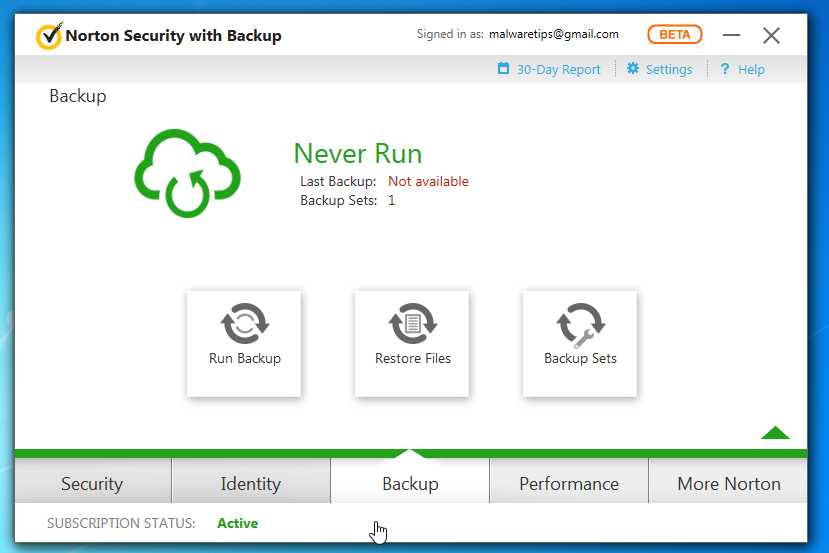Click the Norton checkmark logo
829x553 pixels.
(x=49, y=36)
